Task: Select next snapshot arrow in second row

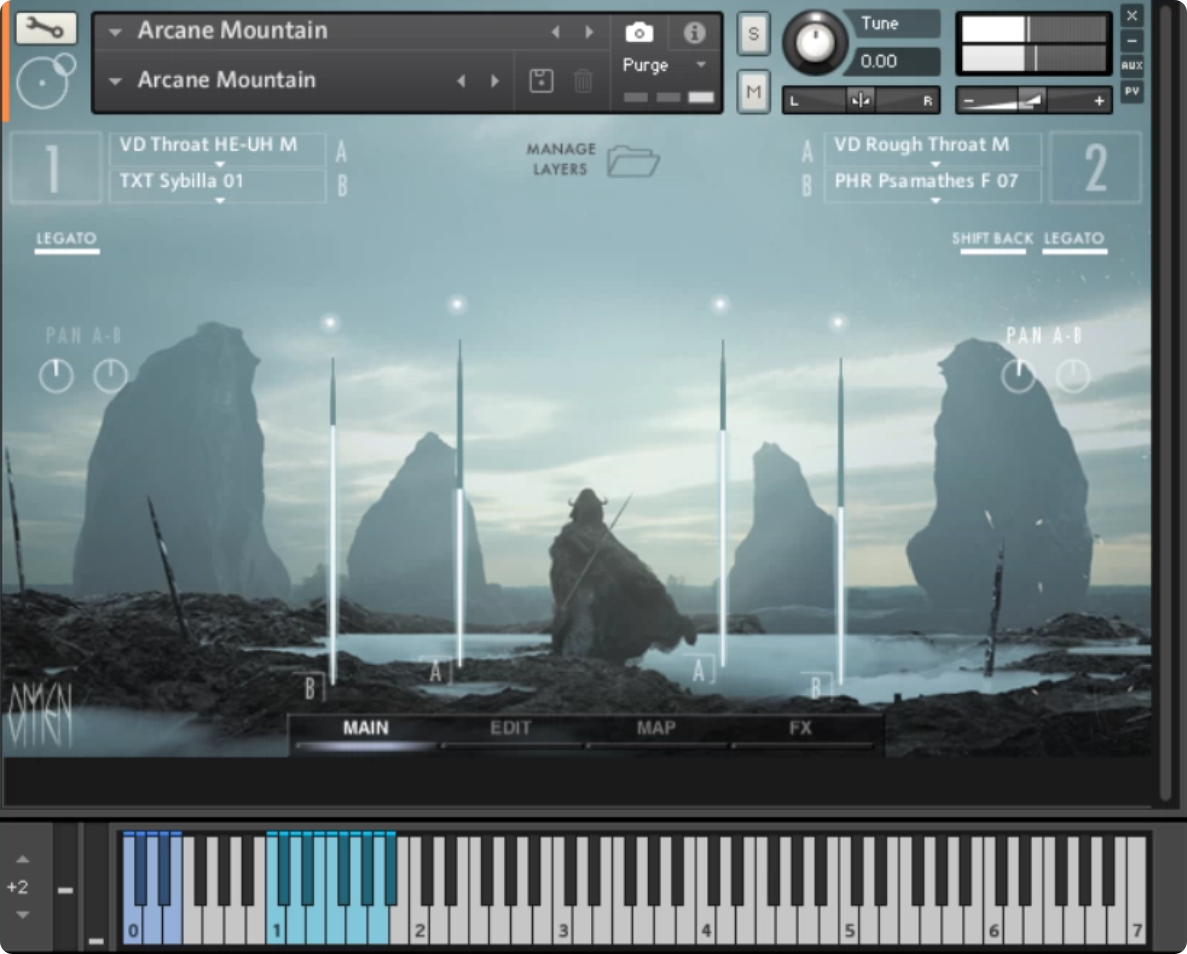Action: click(495, 80)
